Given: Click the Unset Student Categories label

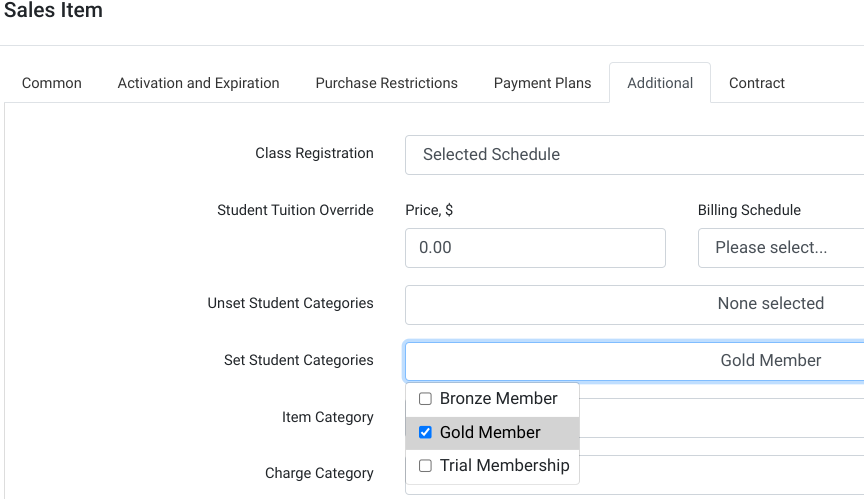Looking at the screenshot, I should [x=290, y=303].
